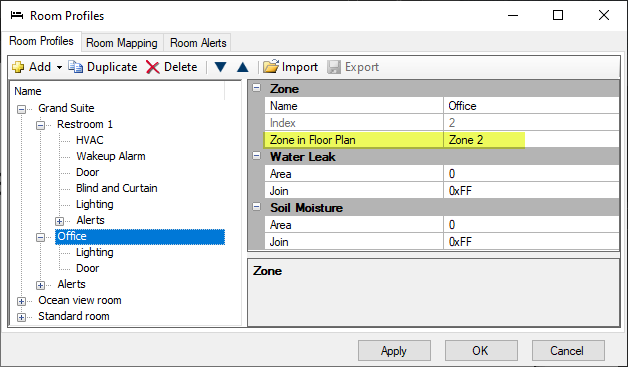Click the OK button

pos(481,351)
